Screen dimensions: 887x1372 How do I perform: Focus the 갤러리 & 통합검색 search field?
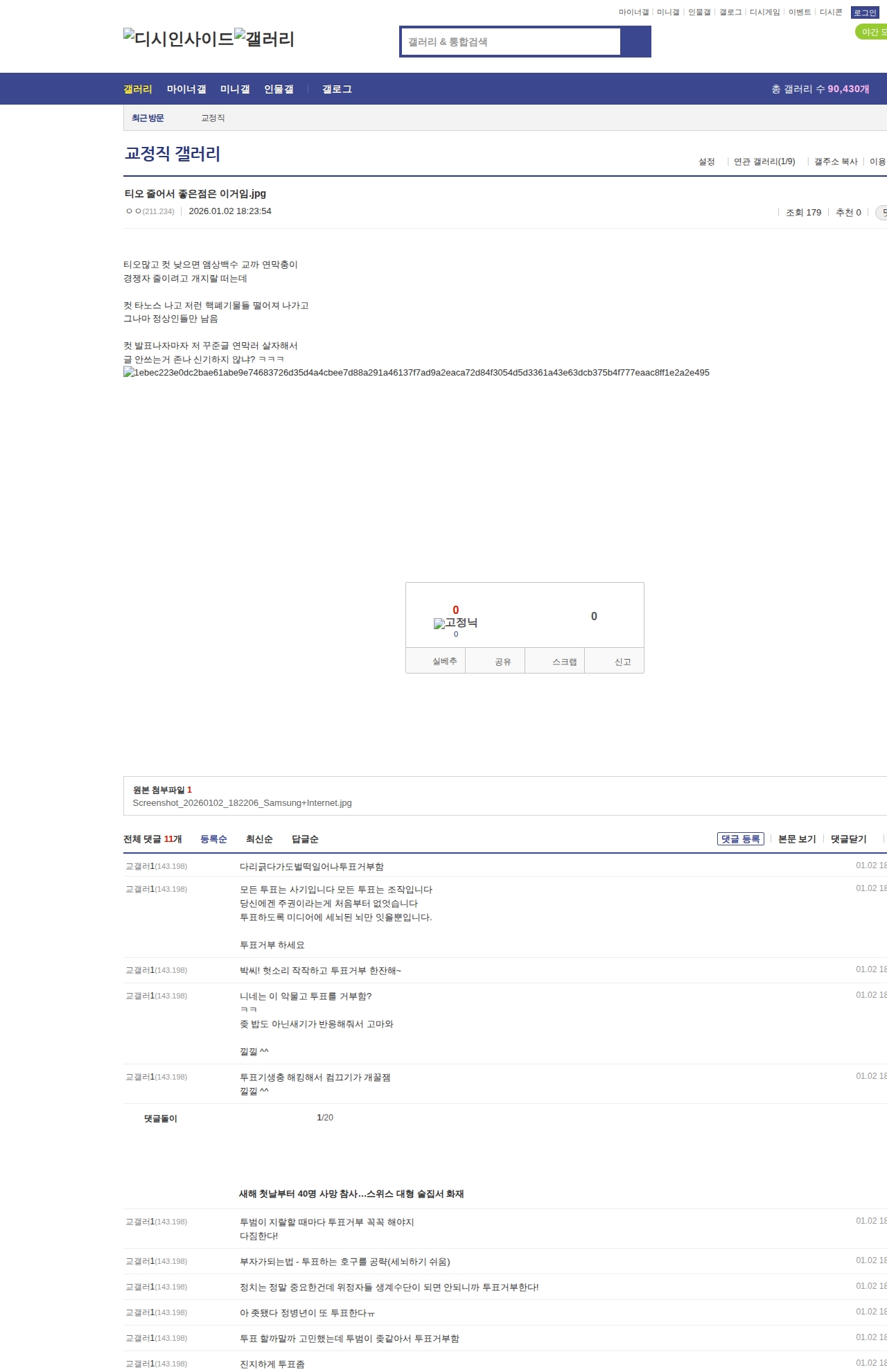511,42
